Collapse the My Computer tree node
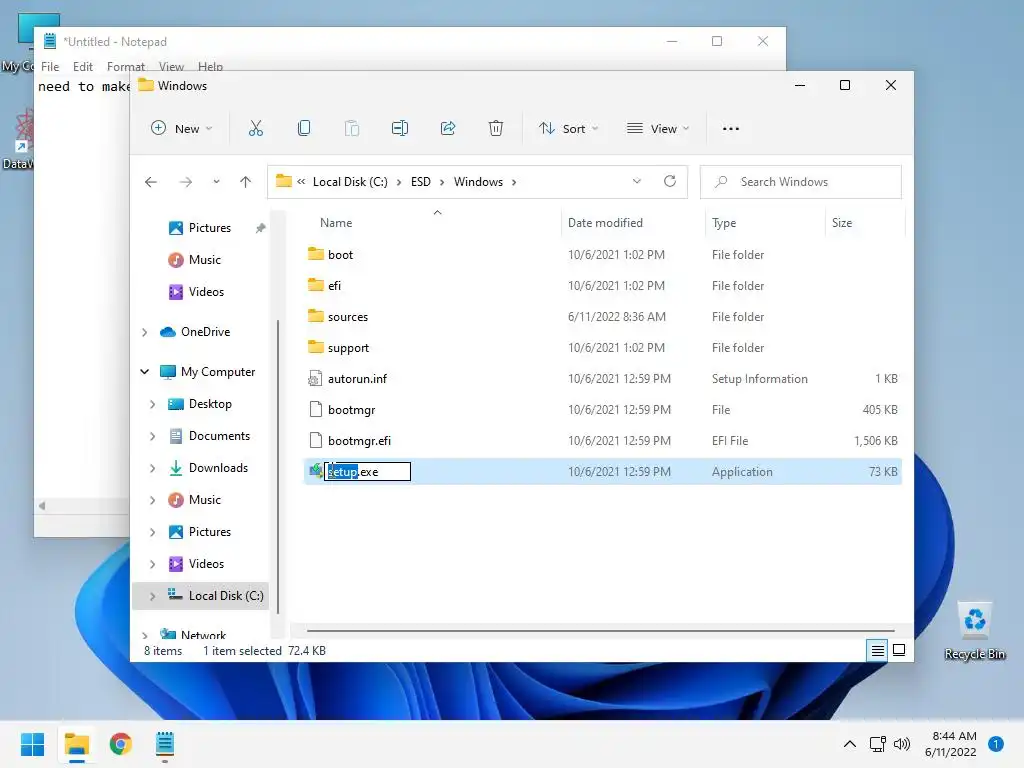Viewport: 1024px width, 768px height. click(145, 372)
